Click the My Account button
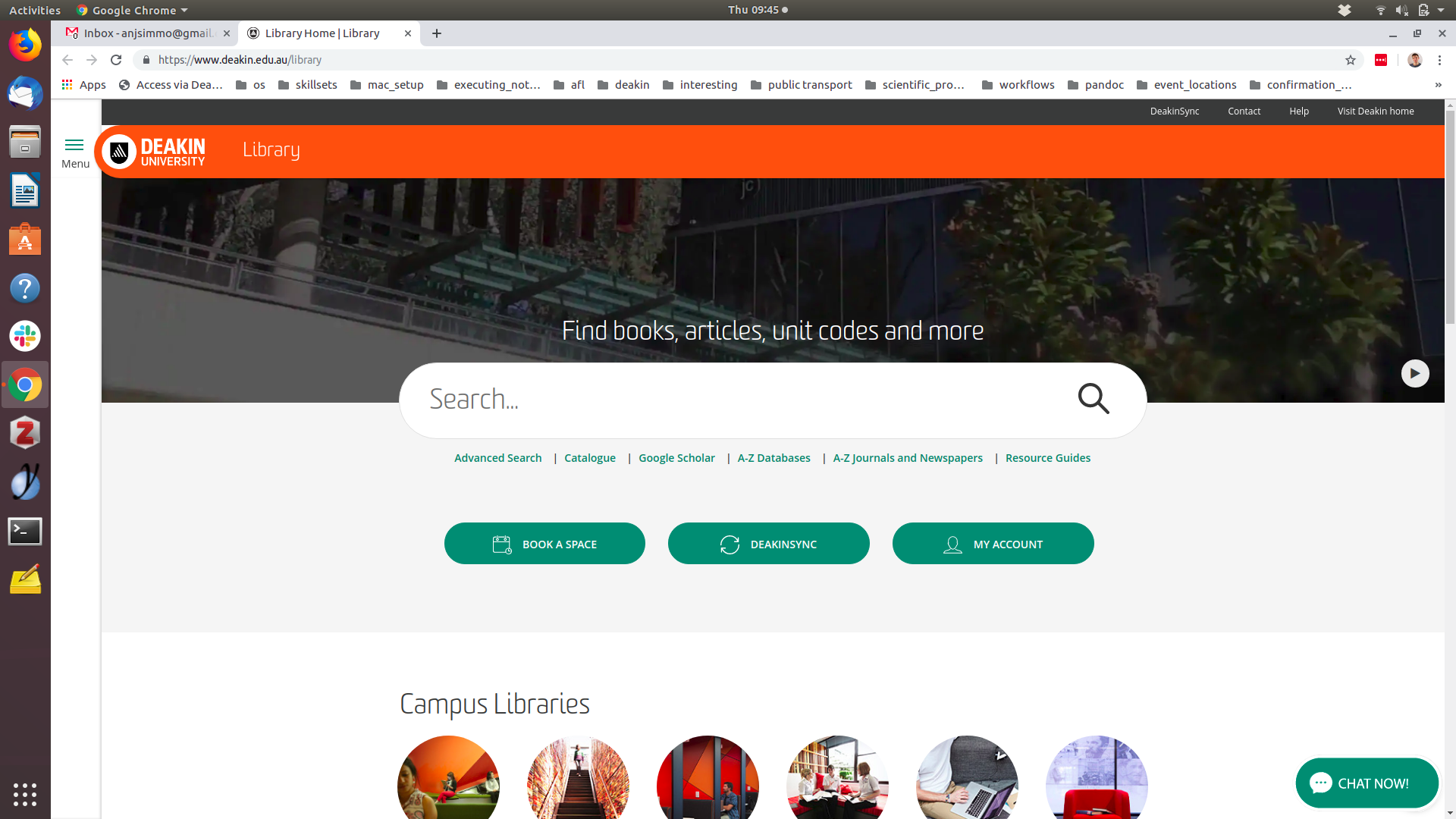 (993, 544)
